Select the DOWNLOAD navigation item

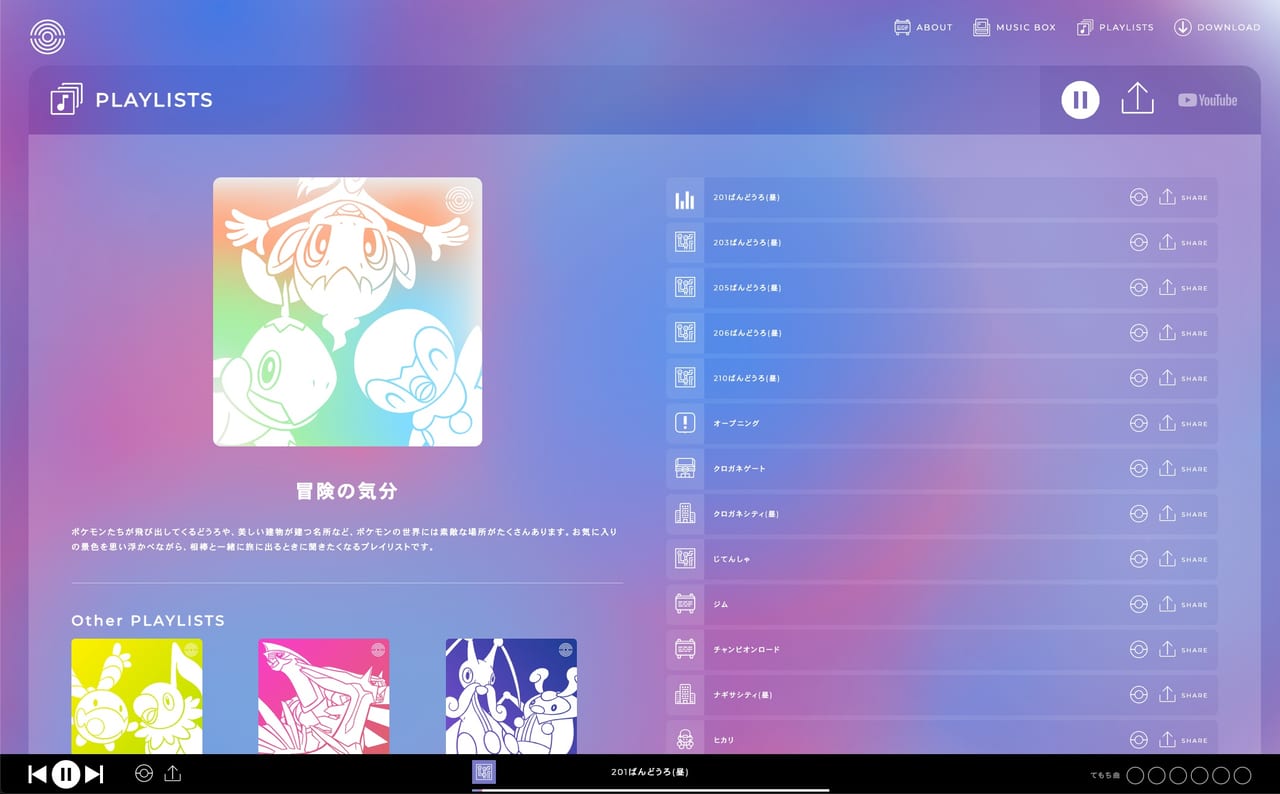1218,27
